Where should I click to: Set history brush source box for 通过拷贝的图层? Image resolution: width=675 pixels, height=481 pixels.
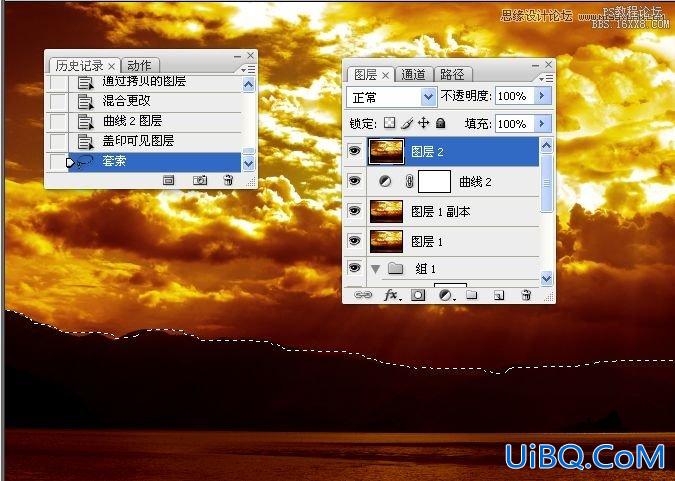[58, 83]
